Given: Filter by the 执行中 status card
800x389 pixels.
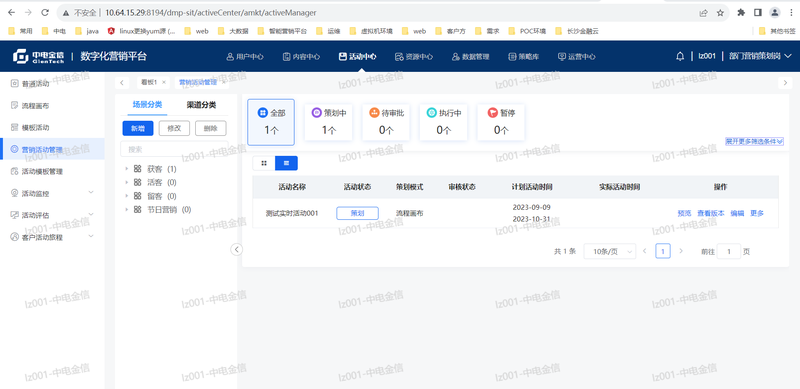Looking at the screenshot, I should [x=443, y=122].
